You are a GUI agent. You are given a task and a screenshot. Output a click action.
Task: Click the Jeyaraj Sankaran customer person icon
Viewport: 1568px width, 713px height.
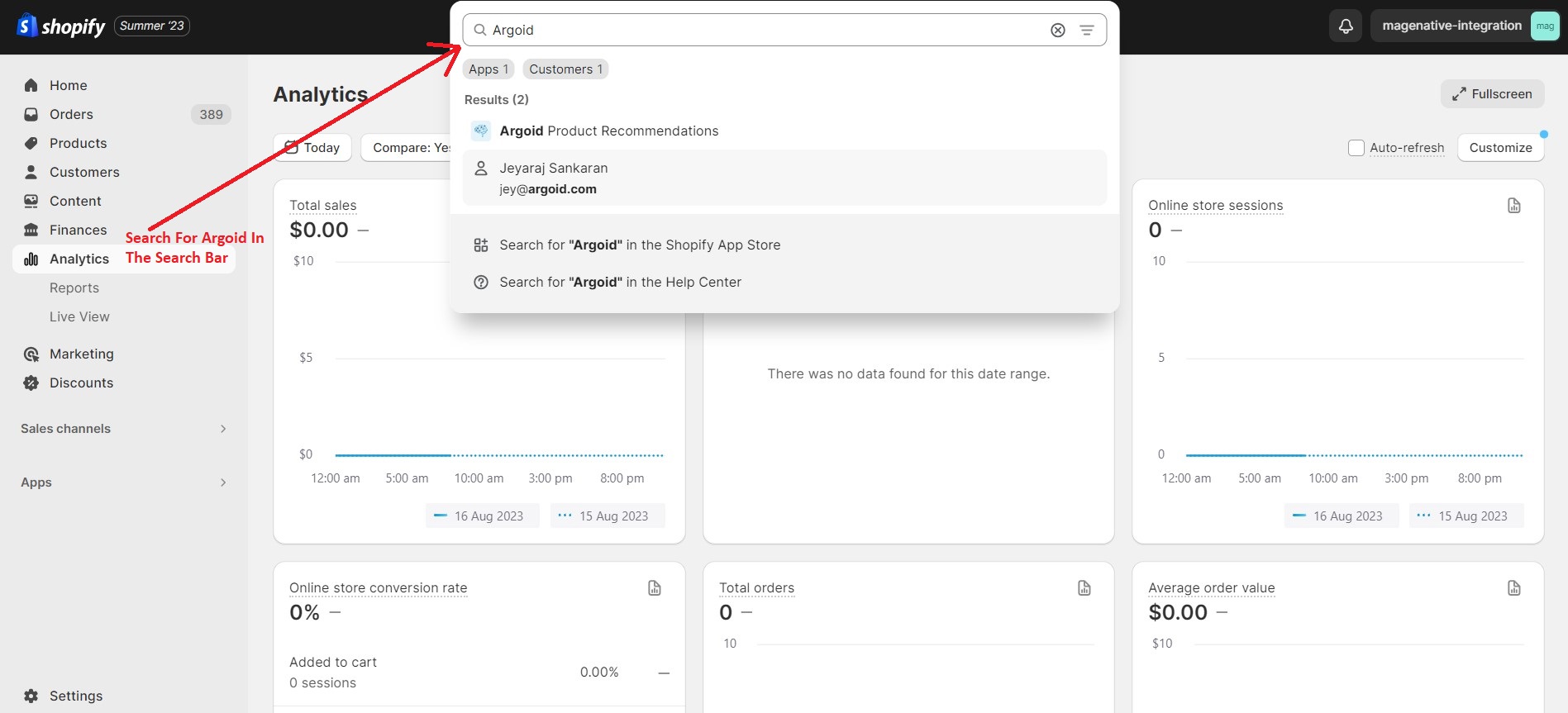(481, 169)
